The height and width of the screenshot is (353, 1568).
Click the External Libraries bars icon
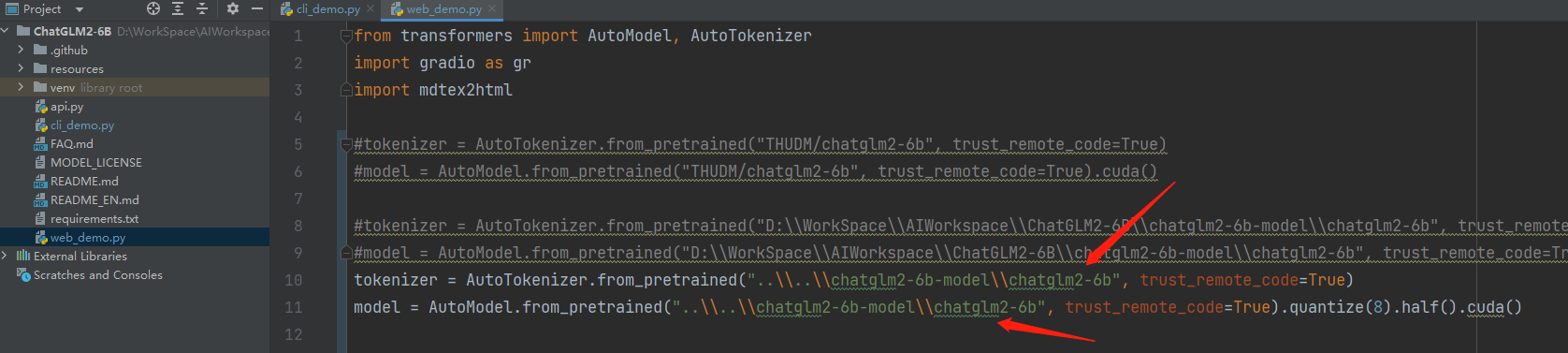coord(23,256)
